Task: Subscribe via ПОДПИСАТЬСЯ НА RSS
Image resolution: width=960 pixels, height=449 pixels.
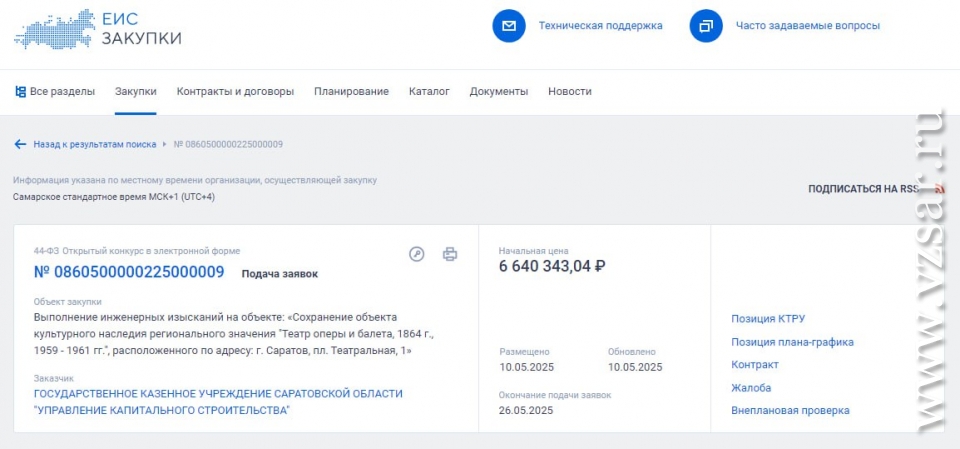Action: [863, 189]
